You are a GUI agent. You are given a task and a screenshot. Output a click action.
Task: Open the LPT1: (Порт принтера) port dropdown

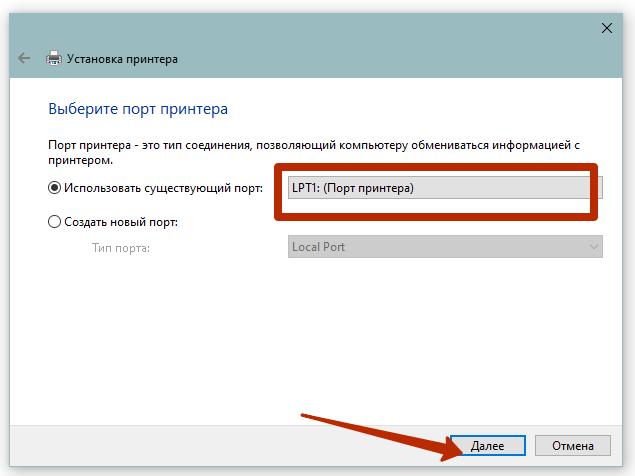[438, 188]
